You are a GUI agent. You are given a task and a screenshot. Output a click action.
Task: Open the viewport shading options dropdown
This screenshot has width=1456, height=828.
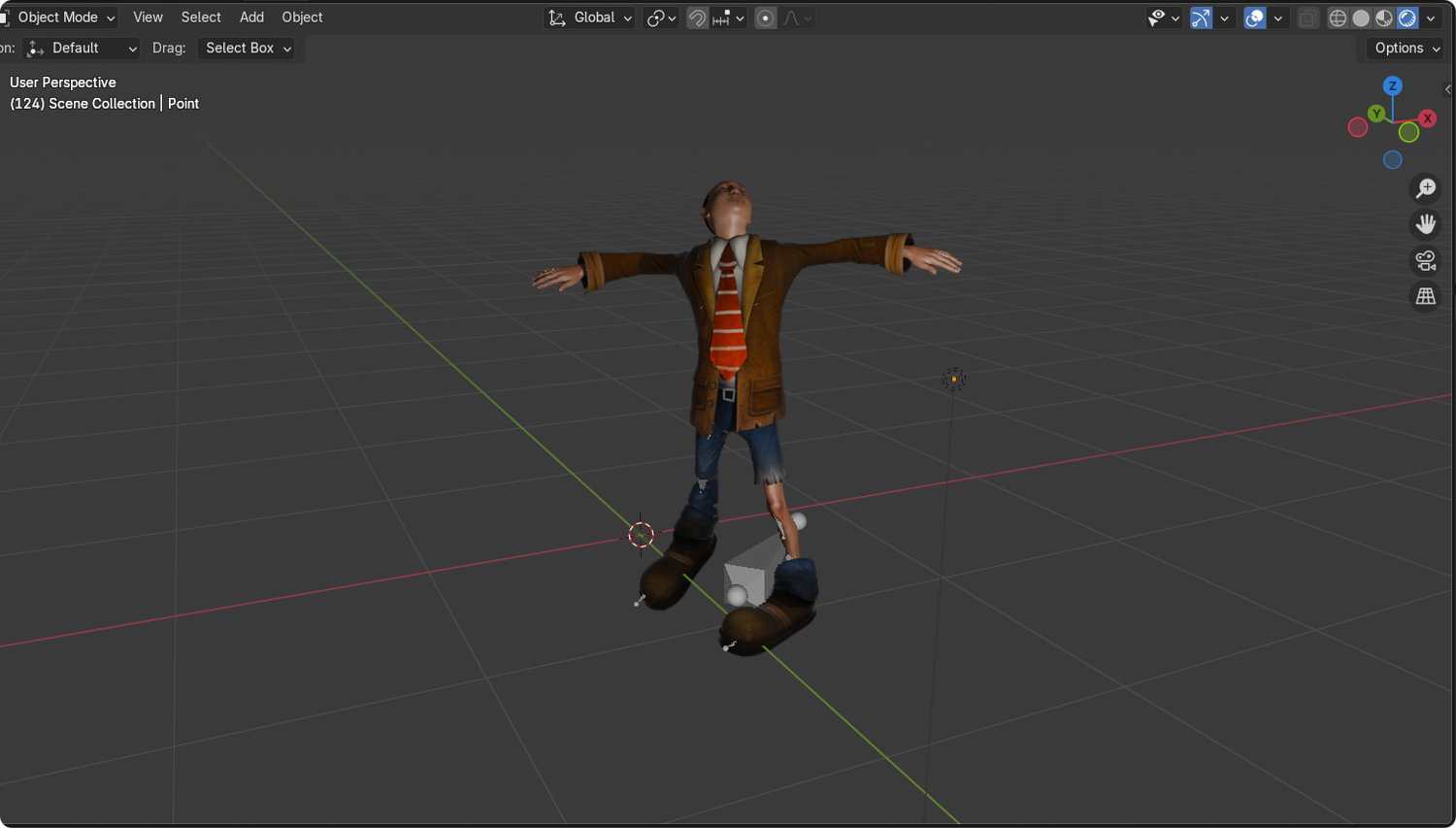coord(1431,17)
